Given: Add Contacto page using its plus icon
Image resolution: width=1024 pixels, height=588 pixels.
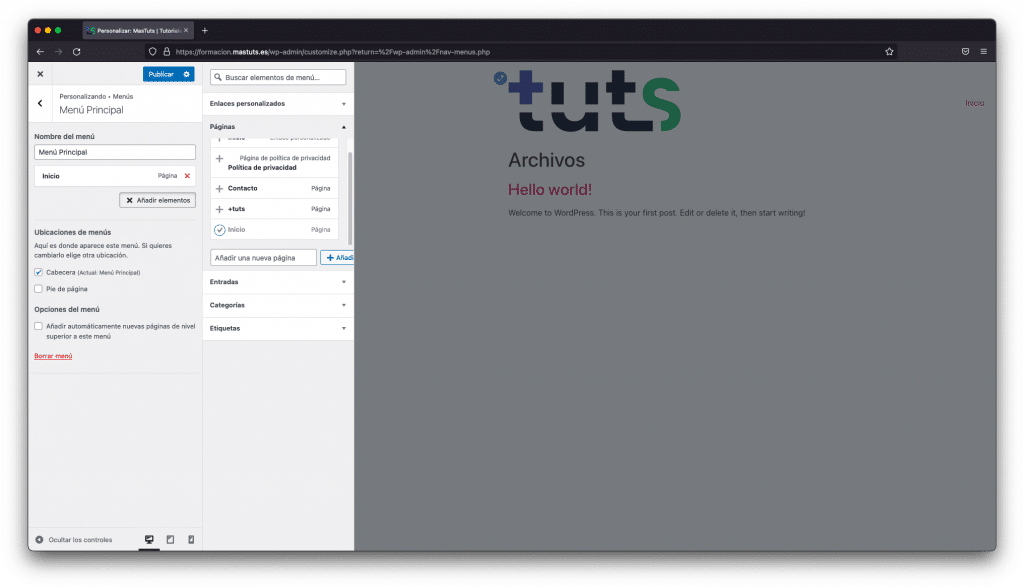Looking at the screenshot, I should click(219, 188).
